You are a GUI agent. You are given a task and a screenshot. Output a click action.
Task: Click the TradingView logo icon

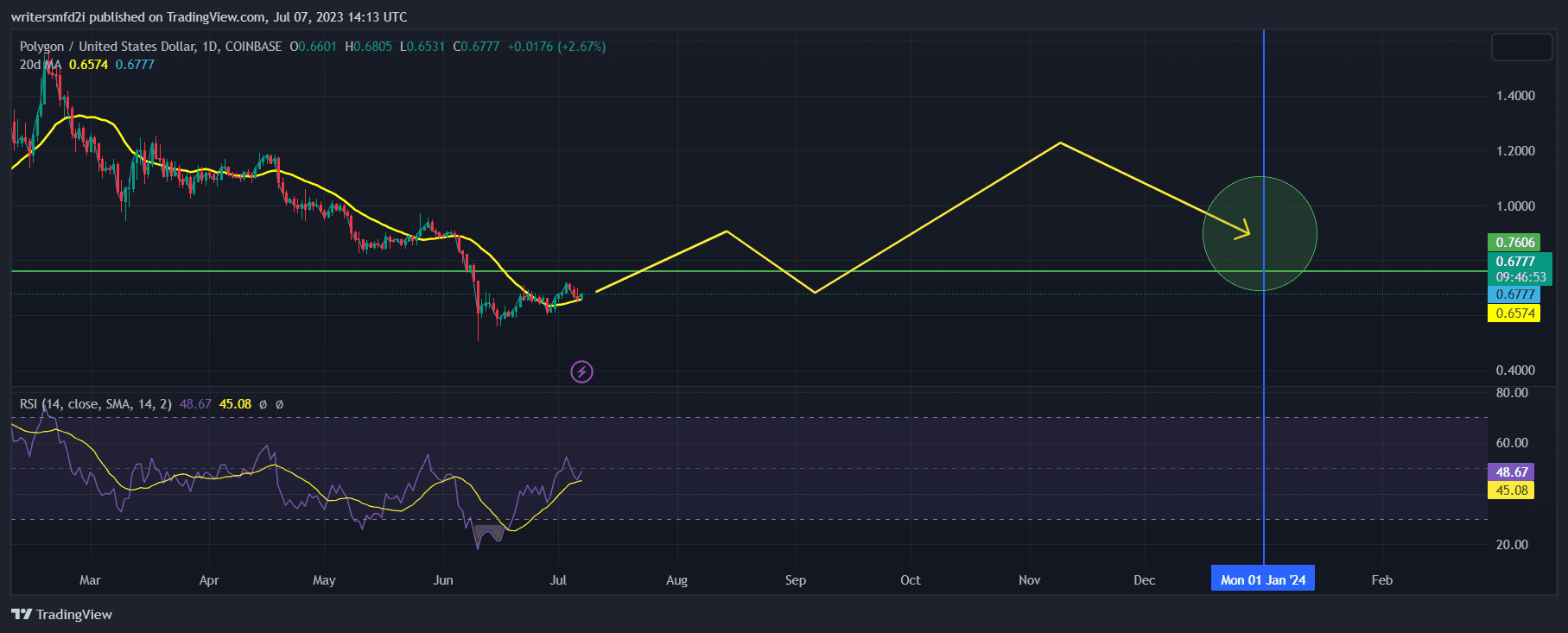point(22,614)
